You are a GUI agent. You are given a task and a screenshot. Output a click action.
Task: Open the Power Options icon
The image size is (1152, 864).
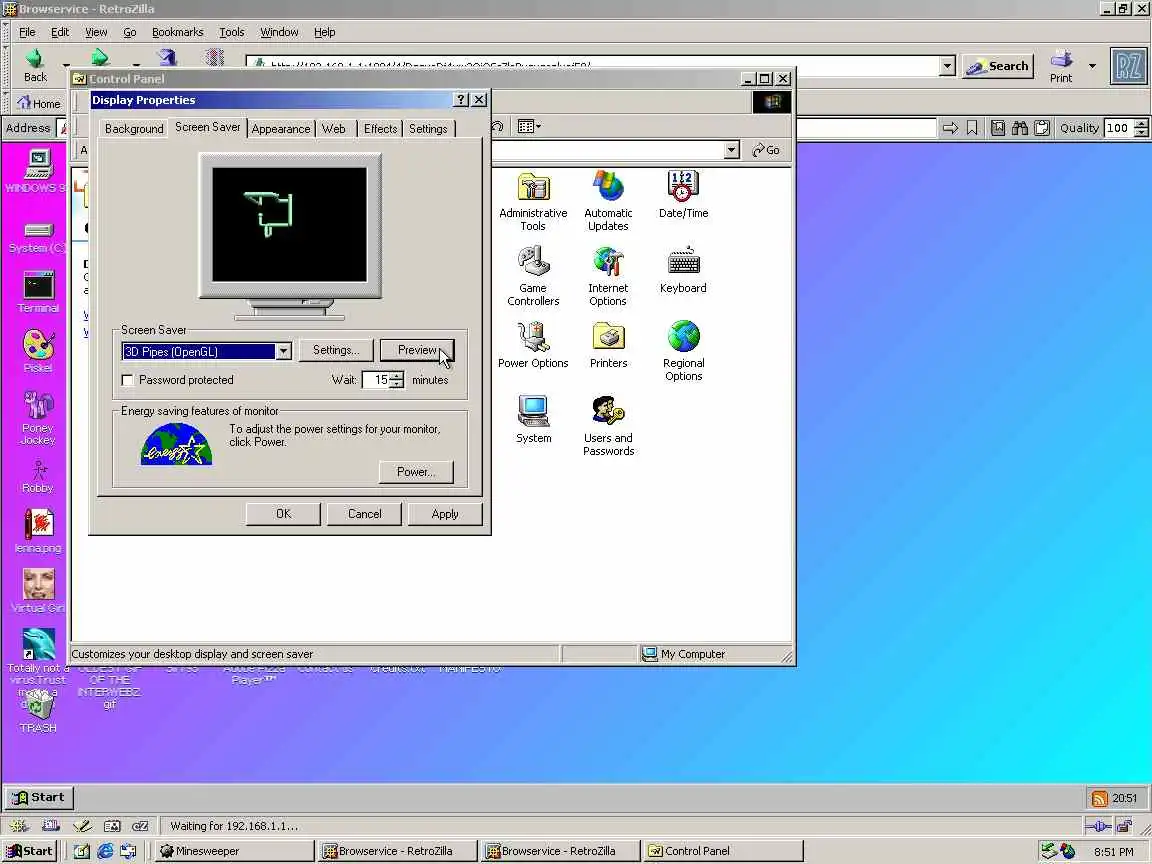click(x=533, y=345)
